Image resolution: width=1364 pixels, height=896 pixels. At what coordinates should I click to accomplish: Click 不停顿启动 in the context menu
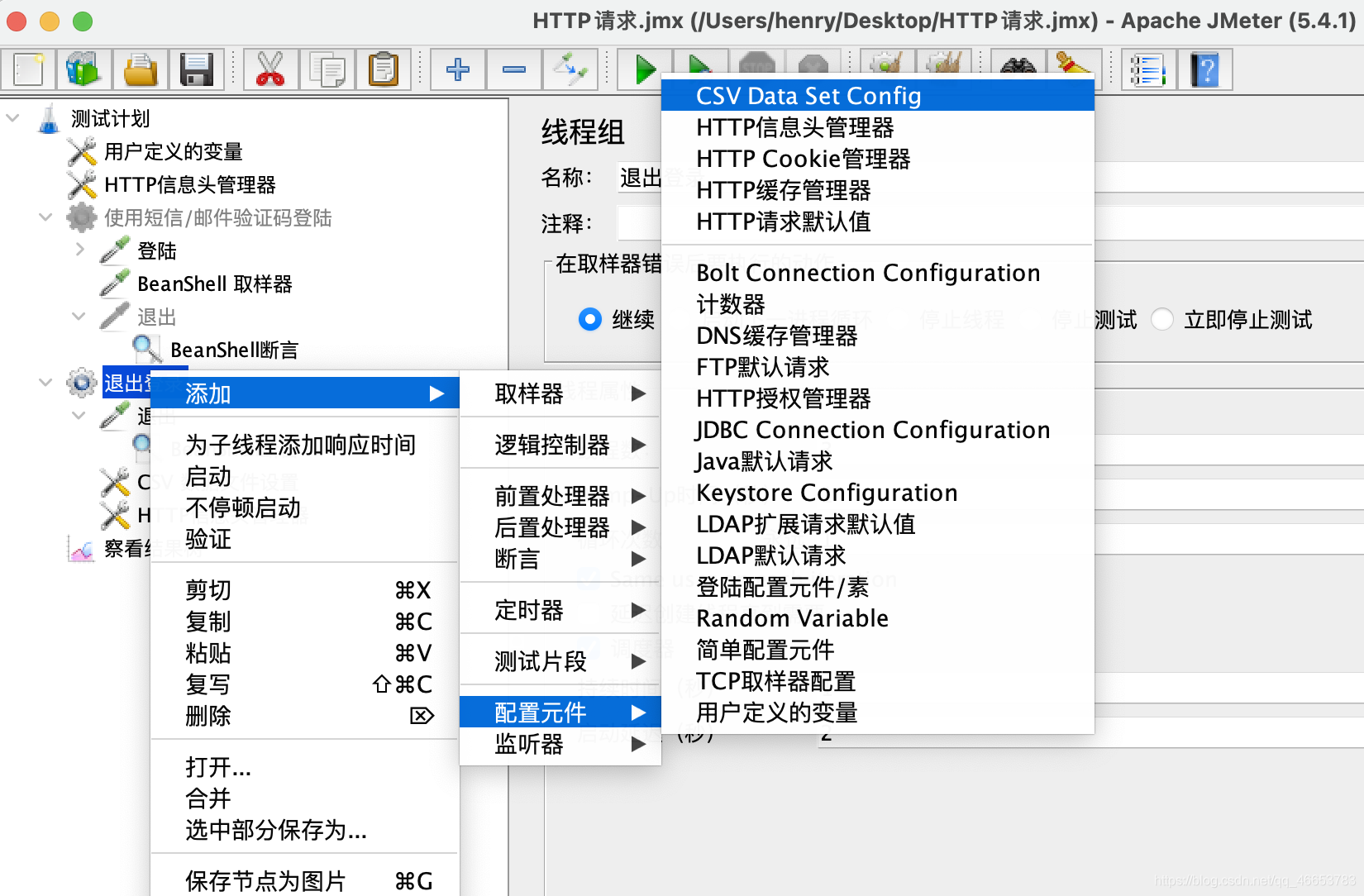pyautogui.click(x=305, y=508)
